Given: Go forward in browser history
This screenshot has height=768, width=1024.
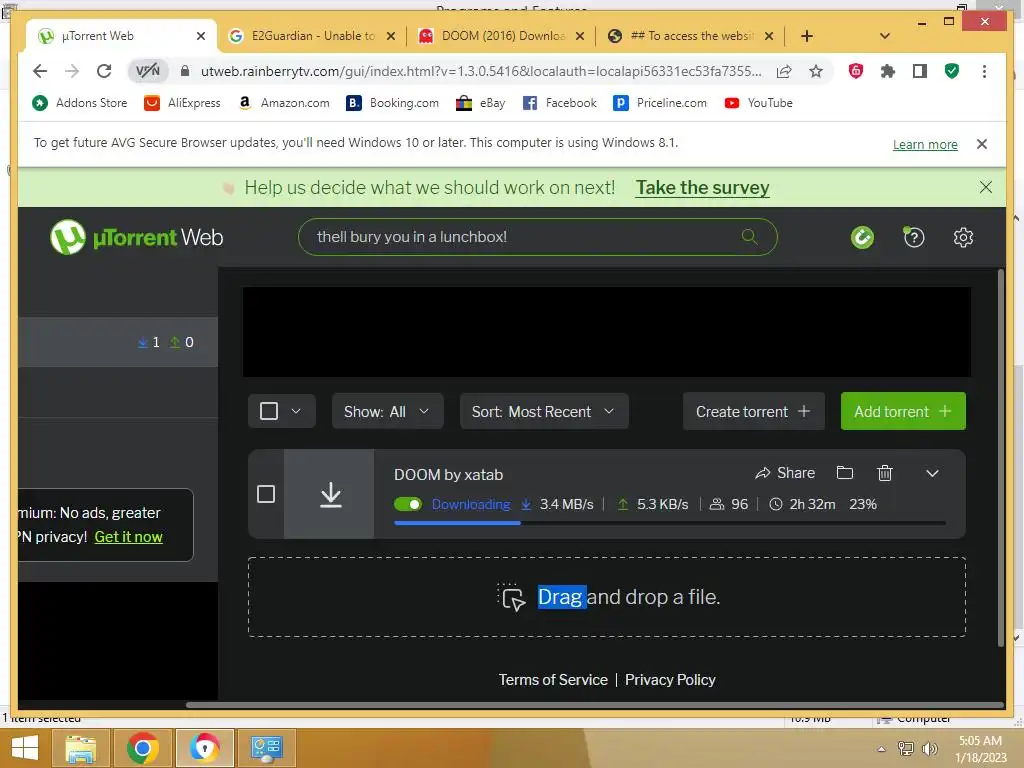Looking at the screenshot, I should (72, 71).
